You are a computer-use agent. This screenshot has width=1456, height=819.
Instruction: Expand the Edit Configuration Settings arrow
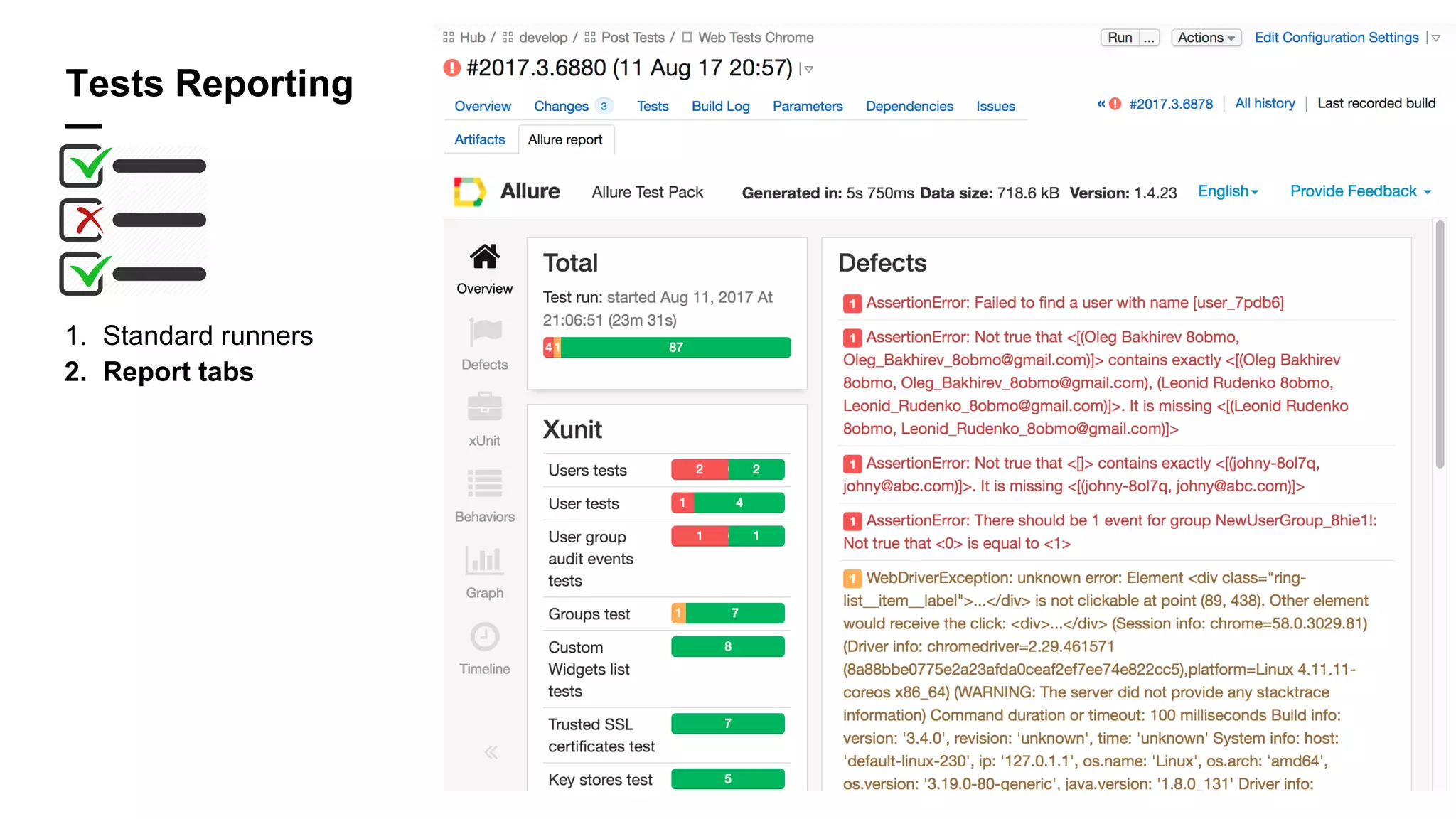coord(1436,38)
